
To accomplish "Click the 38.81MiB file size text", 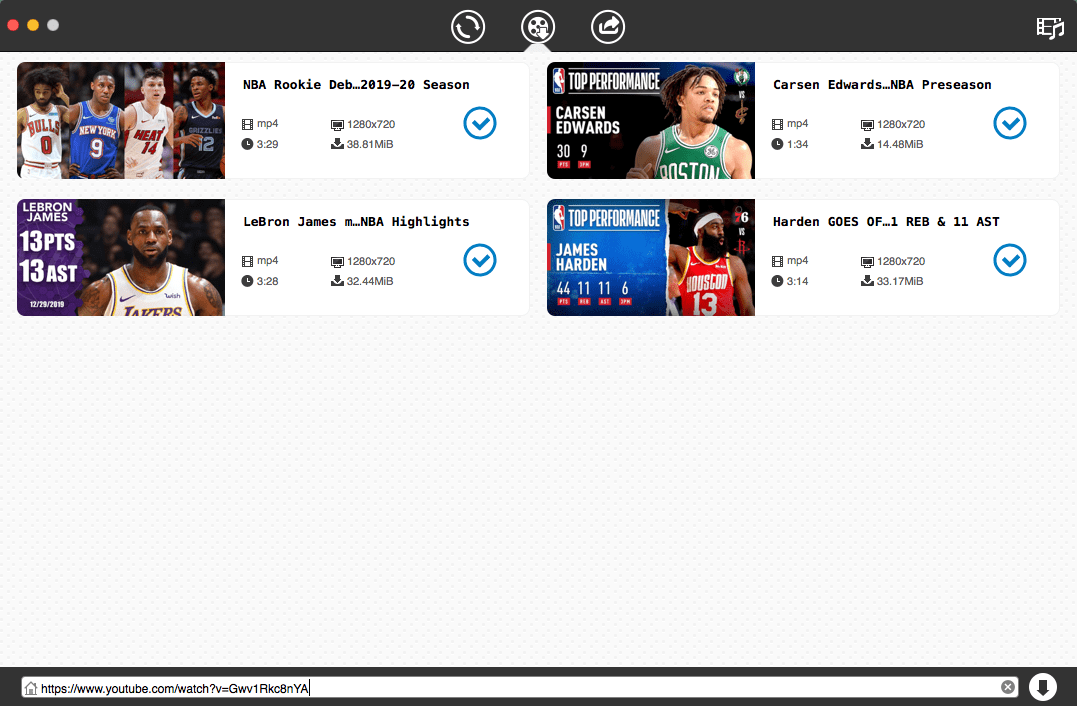I will click(370, 144).
